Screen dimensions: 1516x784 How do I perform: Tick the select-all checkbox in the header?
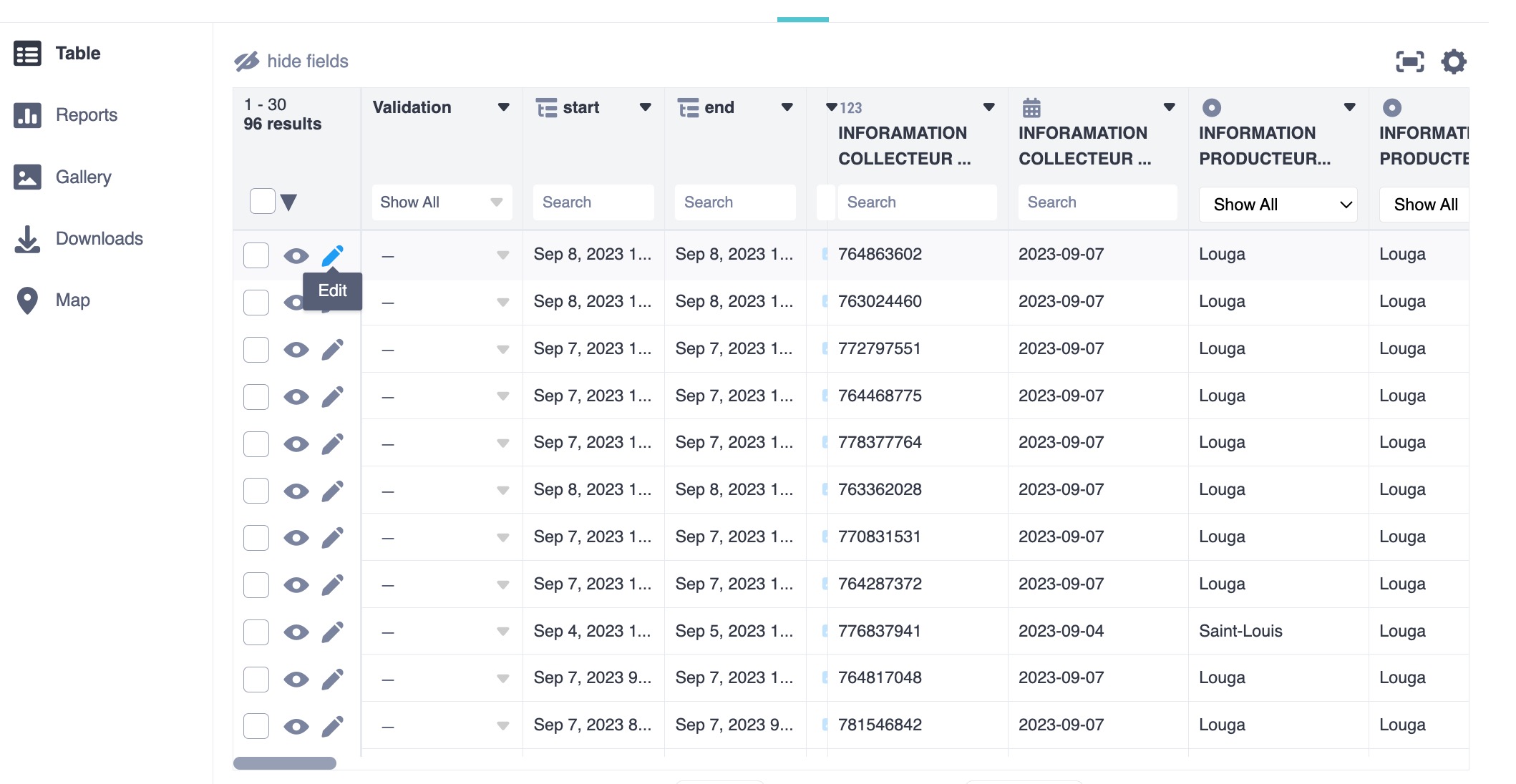[262, 201]
